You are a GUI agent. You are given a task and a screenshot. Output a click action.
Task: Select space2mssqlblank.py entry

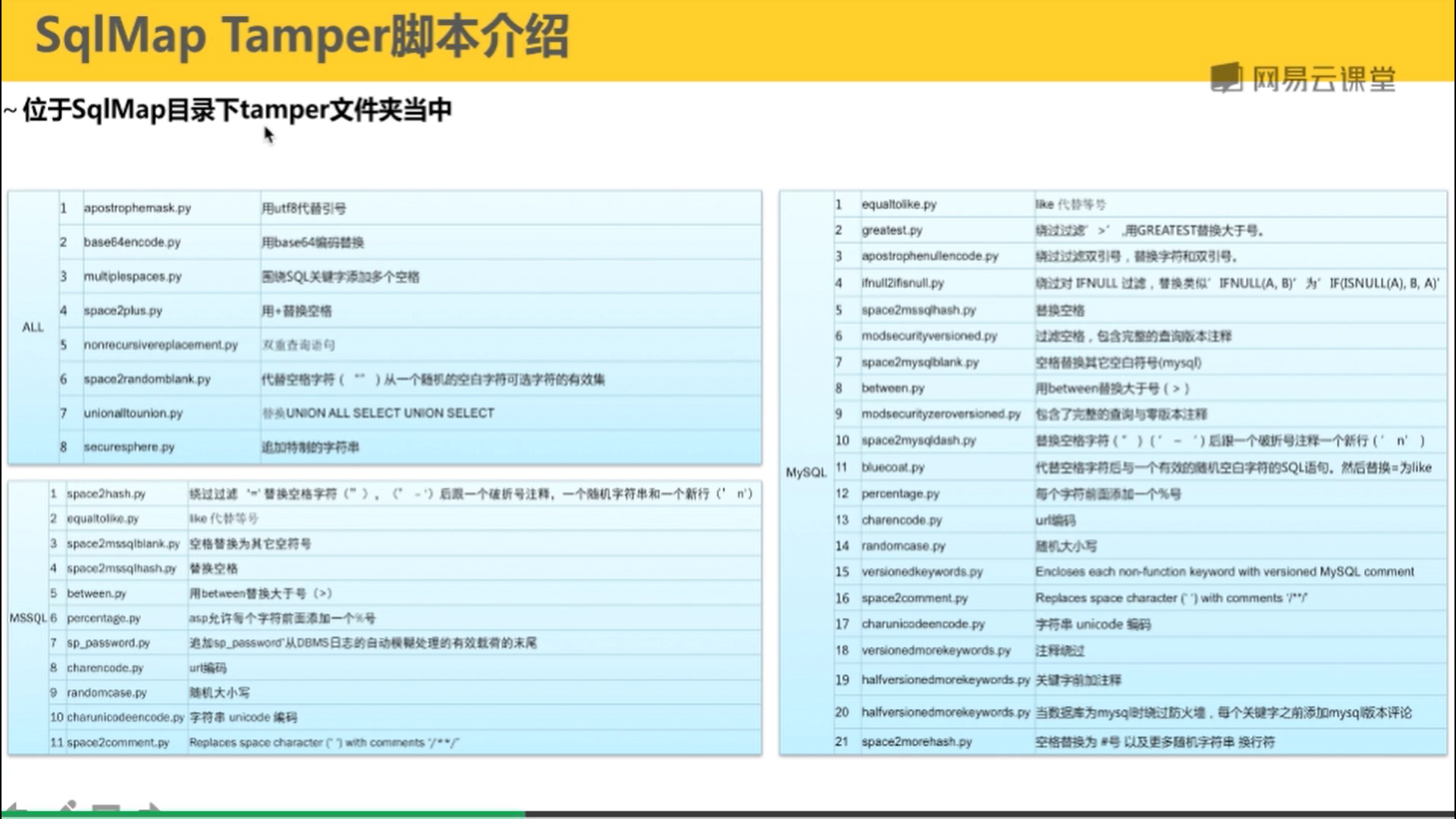124,544
